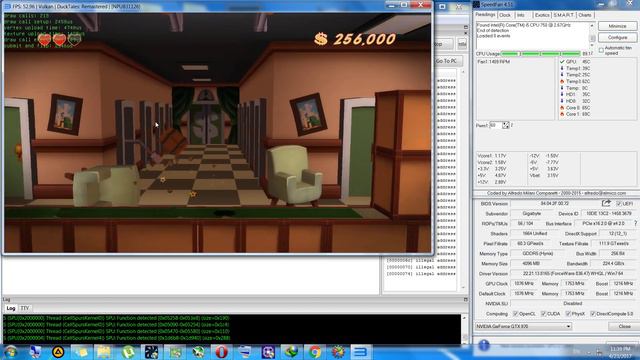This screenshot has width=640, height=360.
Task: Open the Google Chrome taskbar icon
Action: (x=314, y=352)
